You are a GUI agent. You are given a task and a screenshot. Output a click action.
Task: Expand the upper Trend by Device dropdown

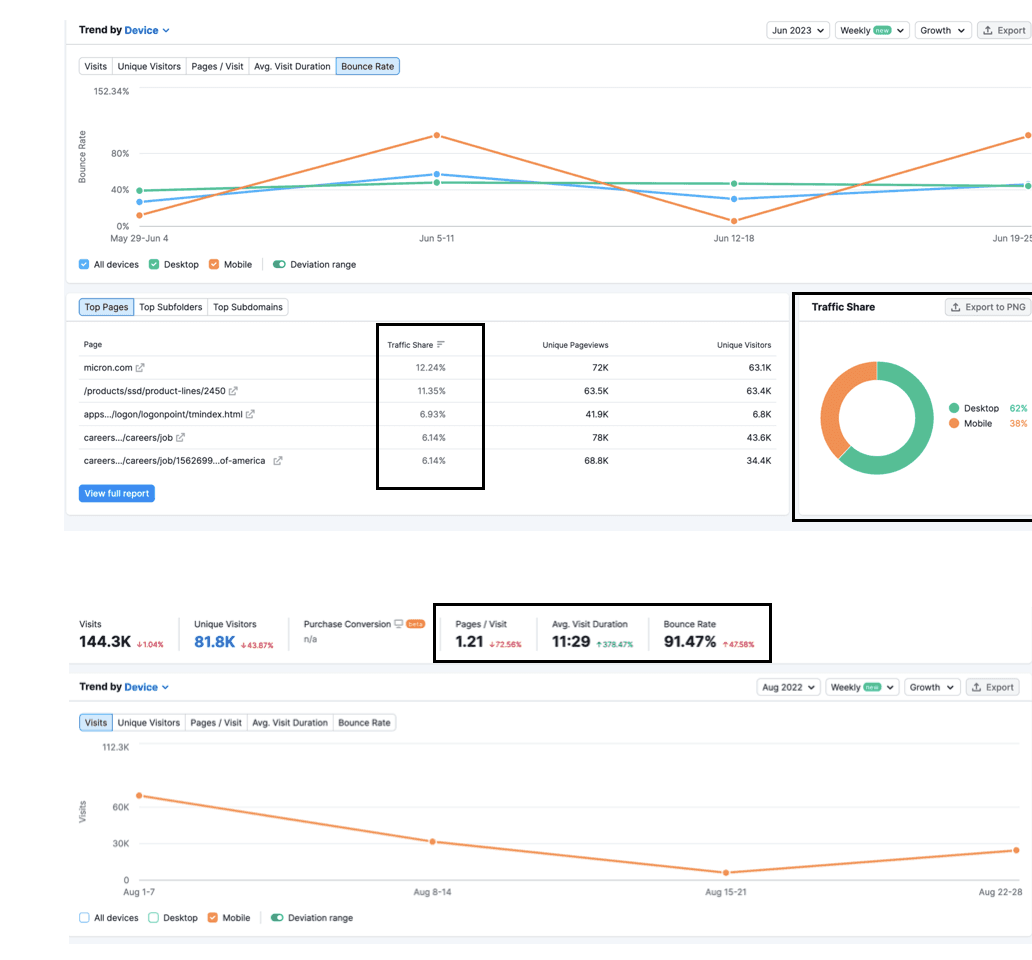(x=147, y=30)
